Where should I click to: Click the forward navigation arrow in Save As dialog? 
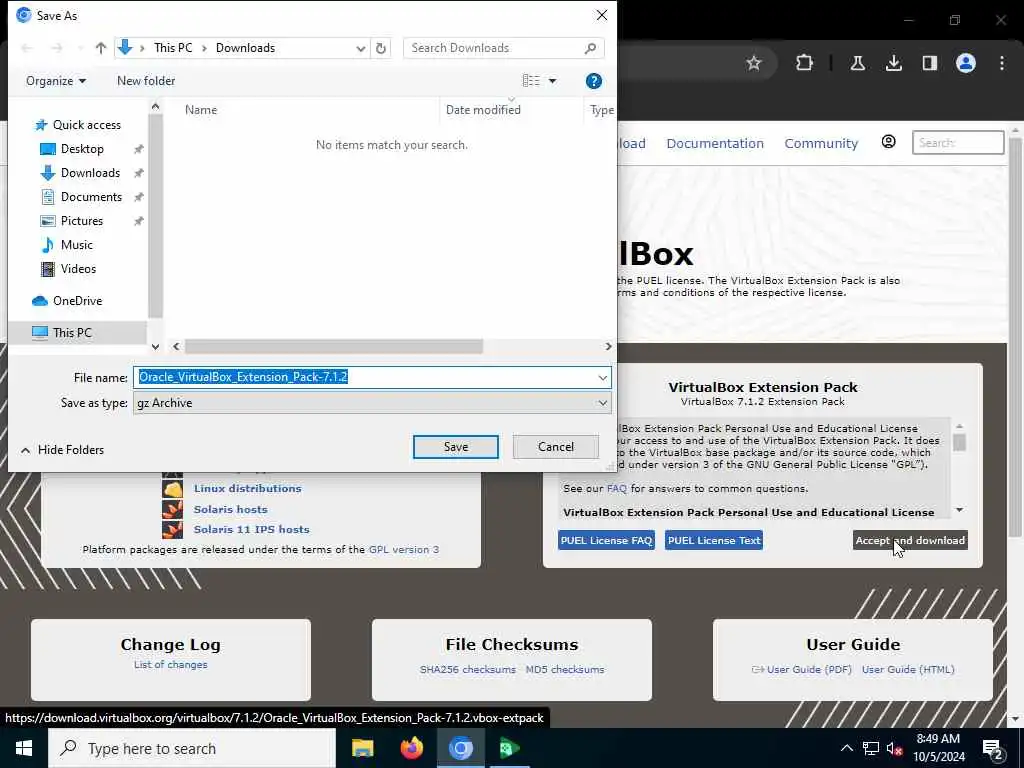coord(57,48)
